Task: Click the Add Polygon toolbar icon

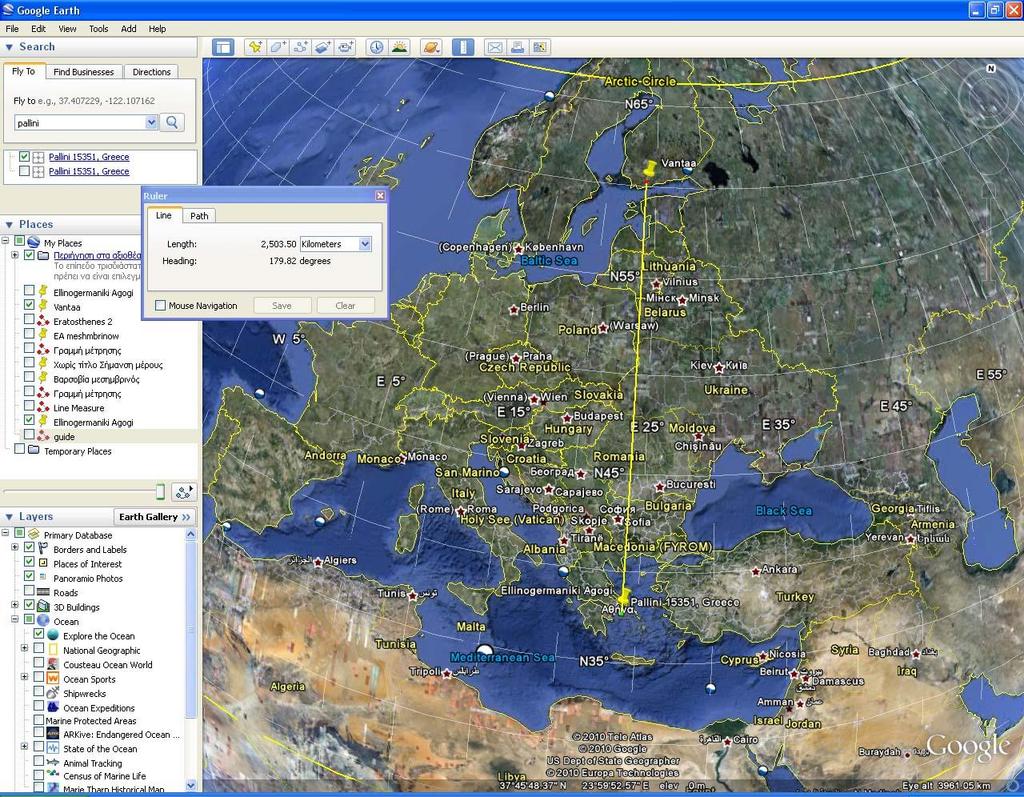Action: [278, 47]
